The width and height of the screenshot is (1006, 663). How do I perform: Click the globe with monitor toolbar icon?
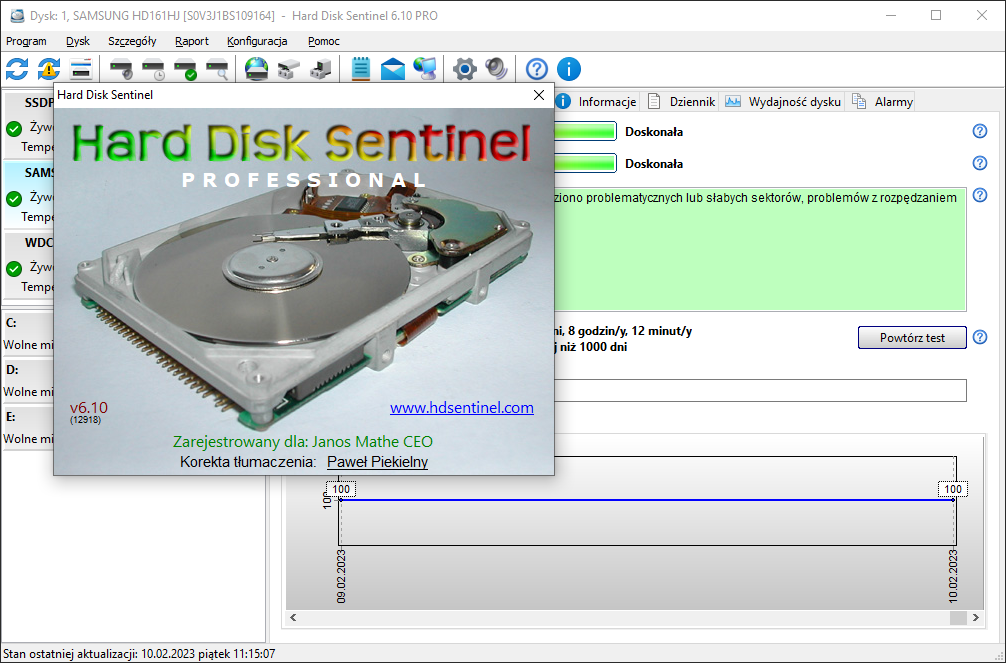pyautogui.click(x=425, y=69)
